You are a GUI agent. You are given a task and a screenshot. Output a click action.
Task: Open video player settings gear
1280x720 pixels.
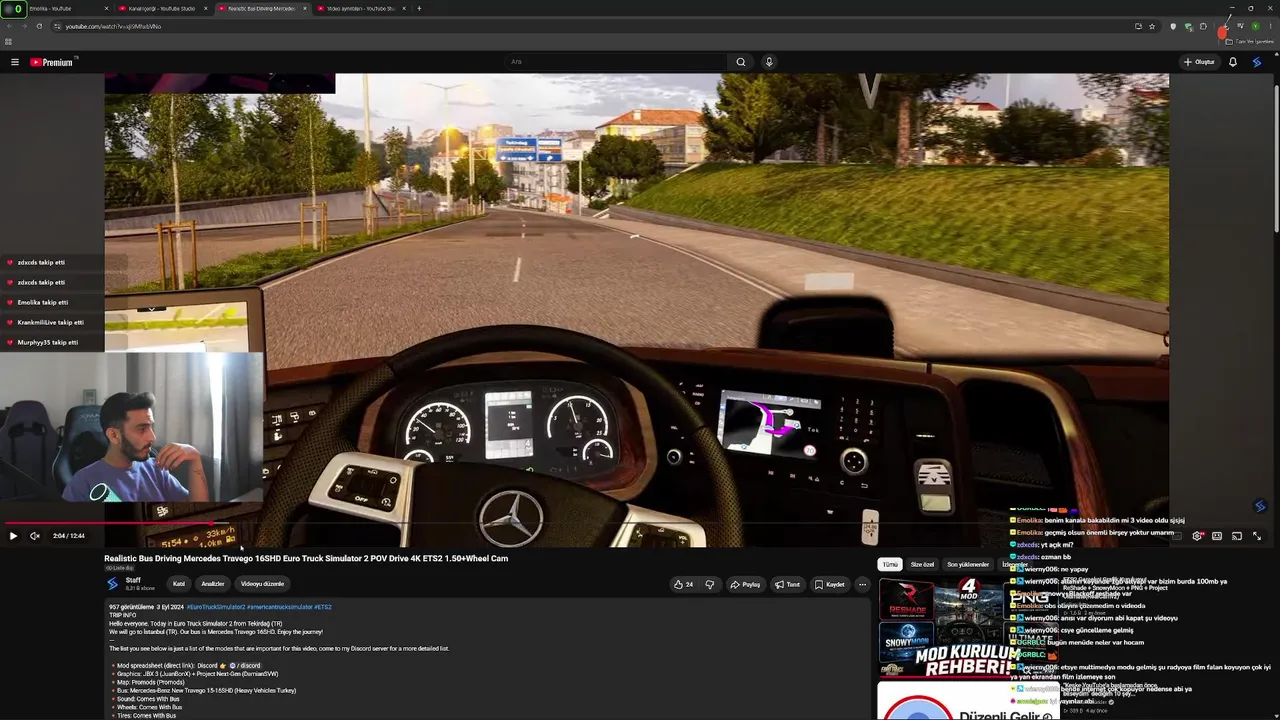coord(1197,536)
